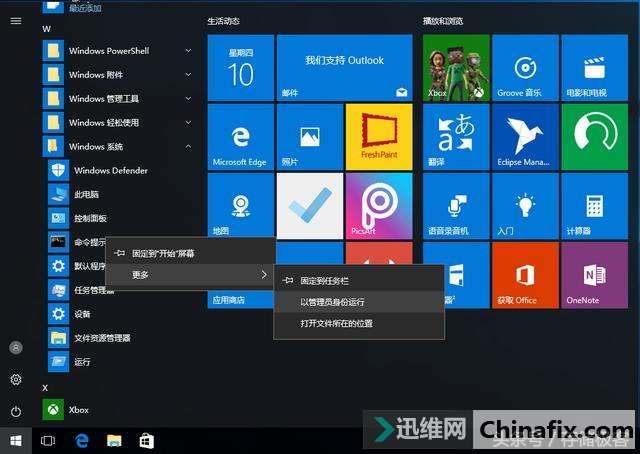Open the 照片 photos tile
The width and height of the screenshot is (640, 454).
pos(310,137)
